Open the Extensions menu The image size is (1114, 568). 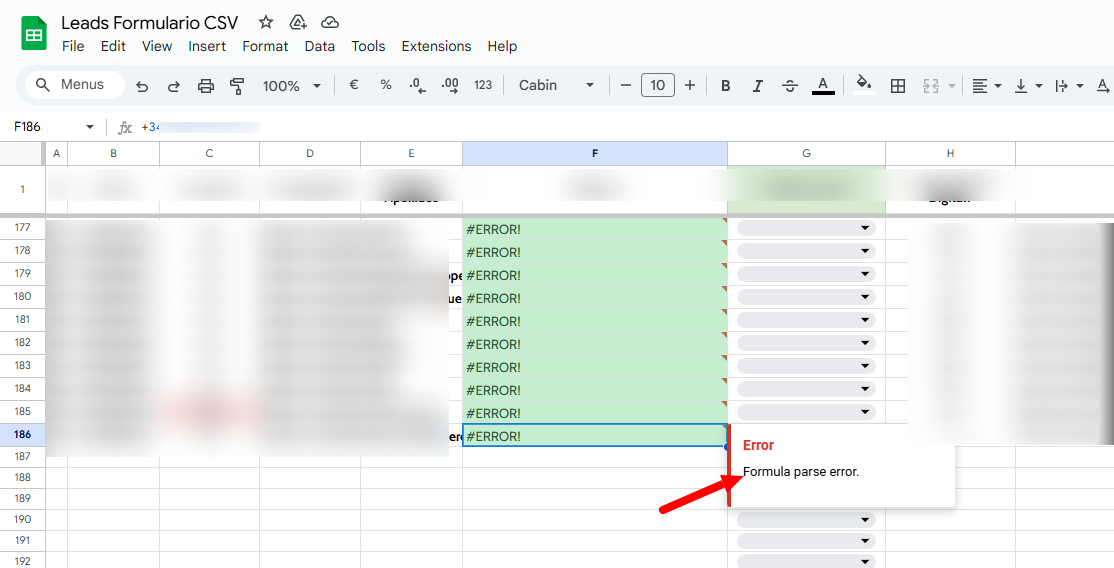tap(436, 46)
